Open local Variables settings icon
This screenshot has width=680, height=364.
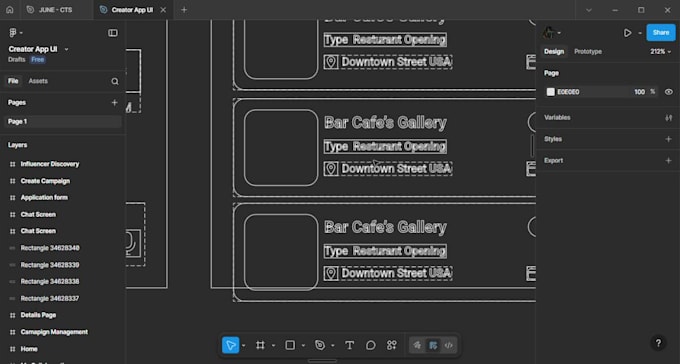coord(668,118)
